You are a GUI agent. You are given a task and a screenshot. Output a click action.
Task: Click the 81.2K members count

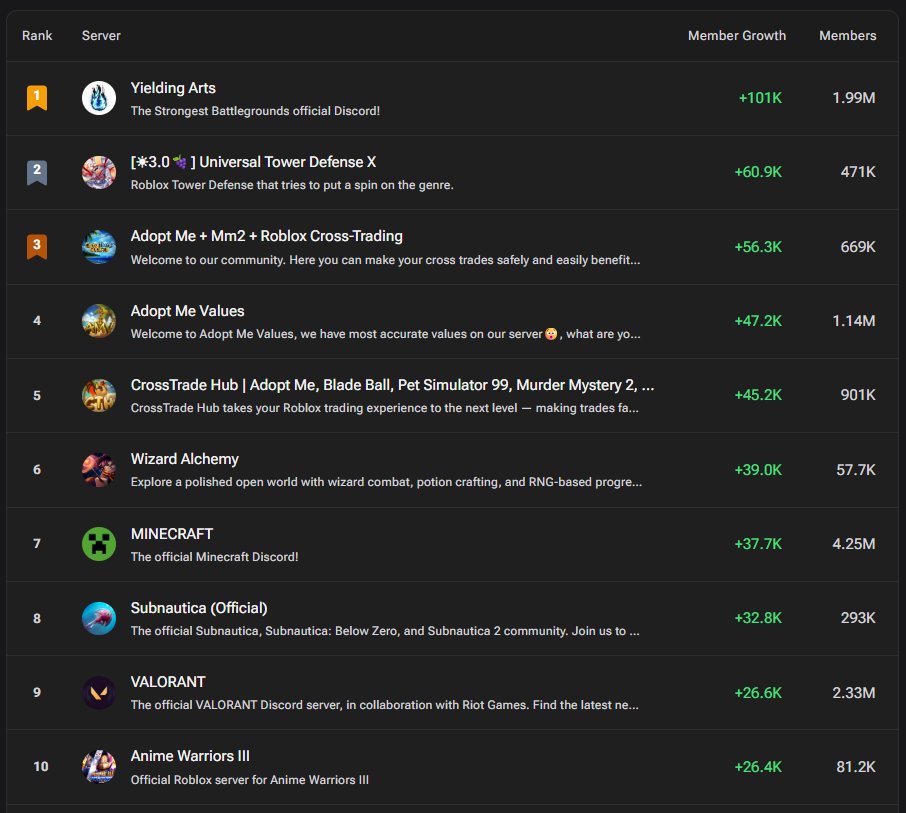pos(856,767)
